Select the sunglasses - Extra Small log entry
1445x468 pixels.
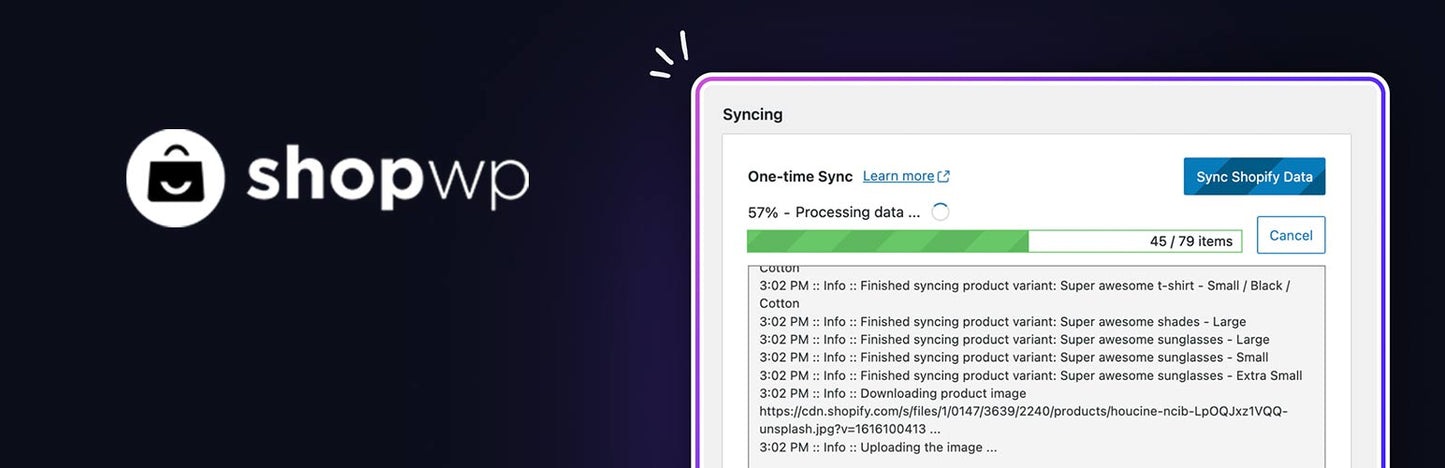pyautogui.click(x=1031, y=375)
